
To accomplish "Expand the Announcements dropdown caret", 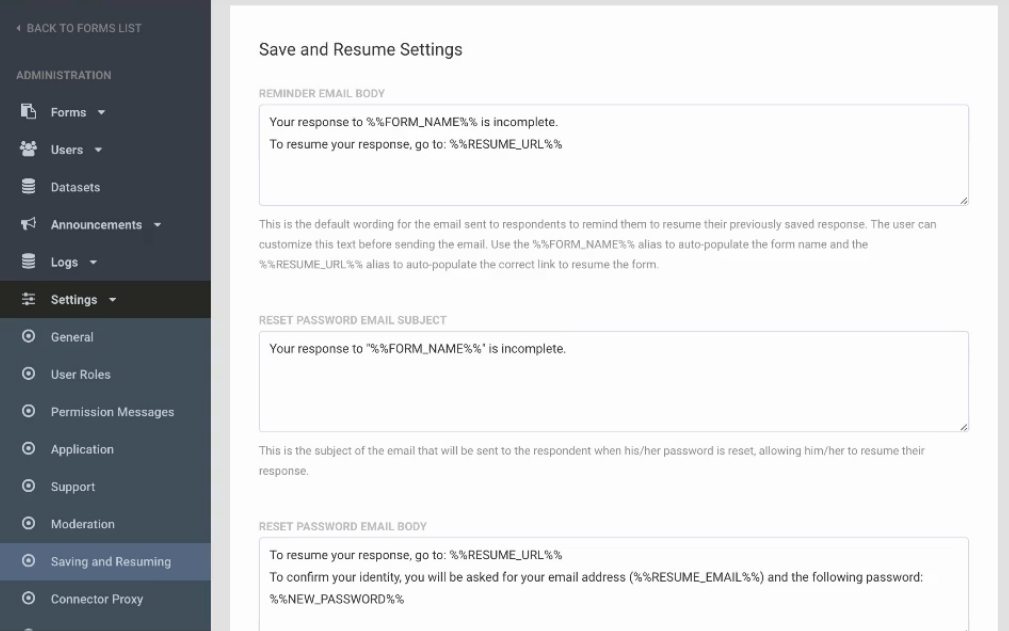I will (158, 225).
